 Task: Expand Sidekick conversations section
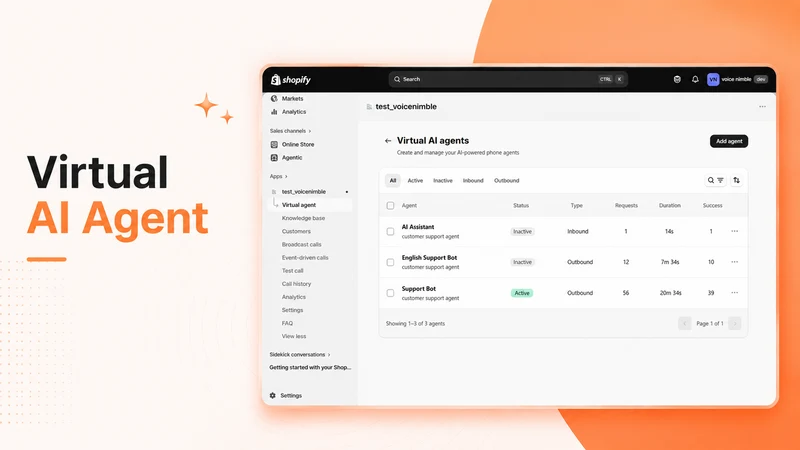pos(300,355)
